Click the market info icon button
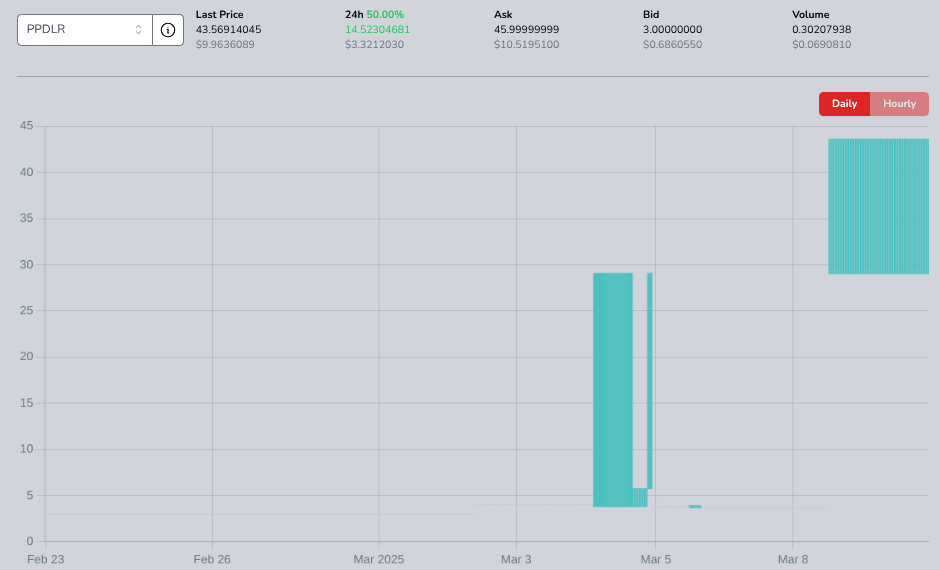 (x=168, y=30)
